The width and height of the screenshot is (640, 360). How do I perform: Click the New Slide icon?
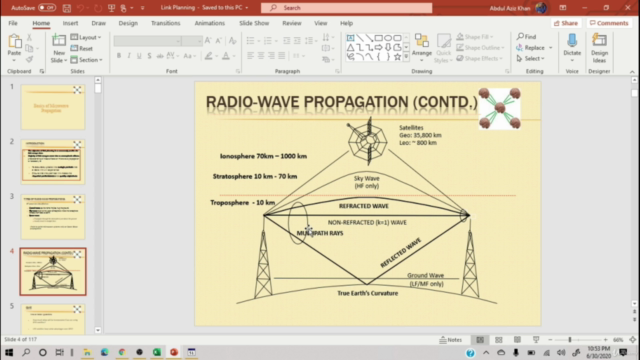59,41
